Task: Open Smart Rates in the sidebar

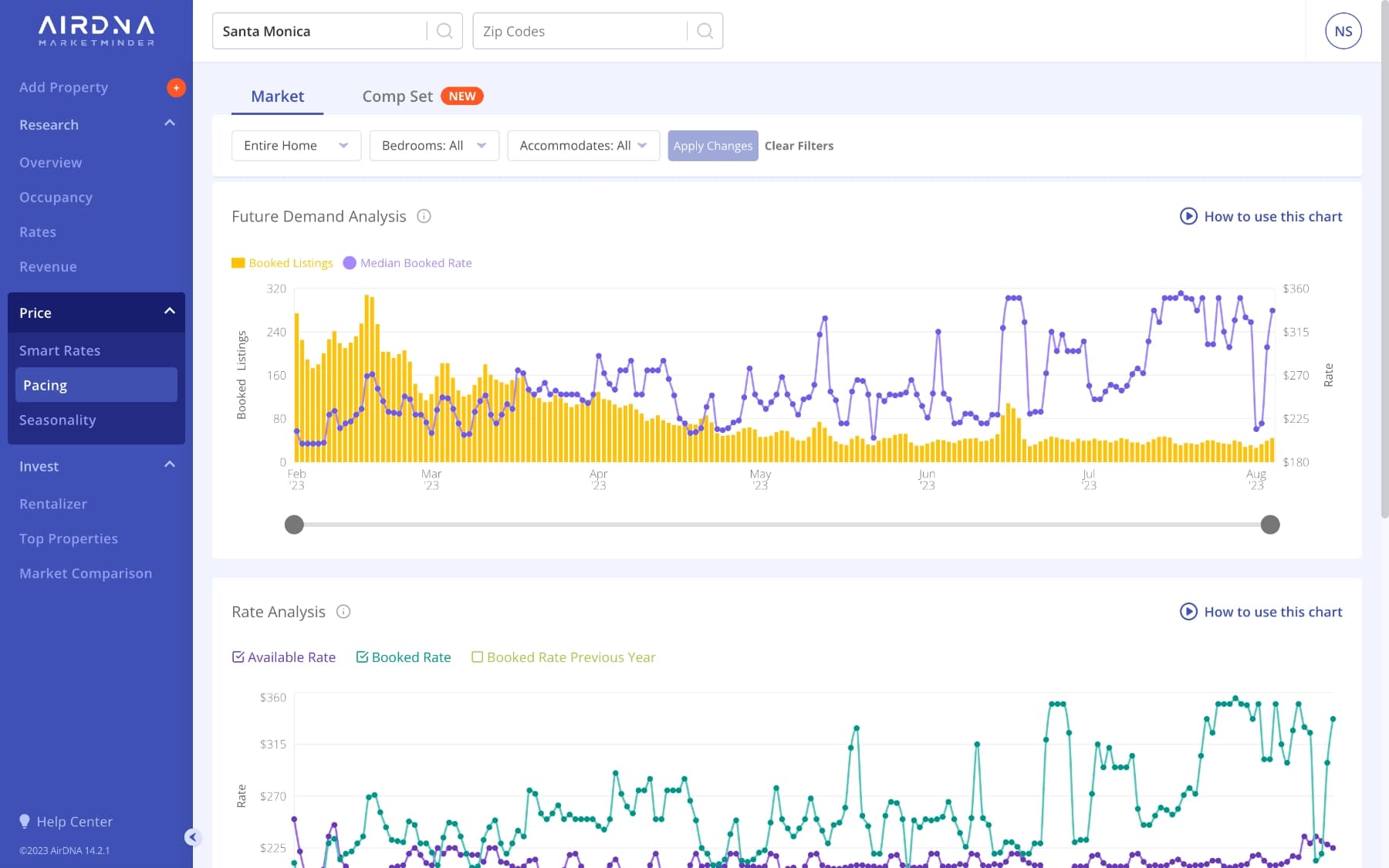Action: pyautogui.click(x=59, y=350)
